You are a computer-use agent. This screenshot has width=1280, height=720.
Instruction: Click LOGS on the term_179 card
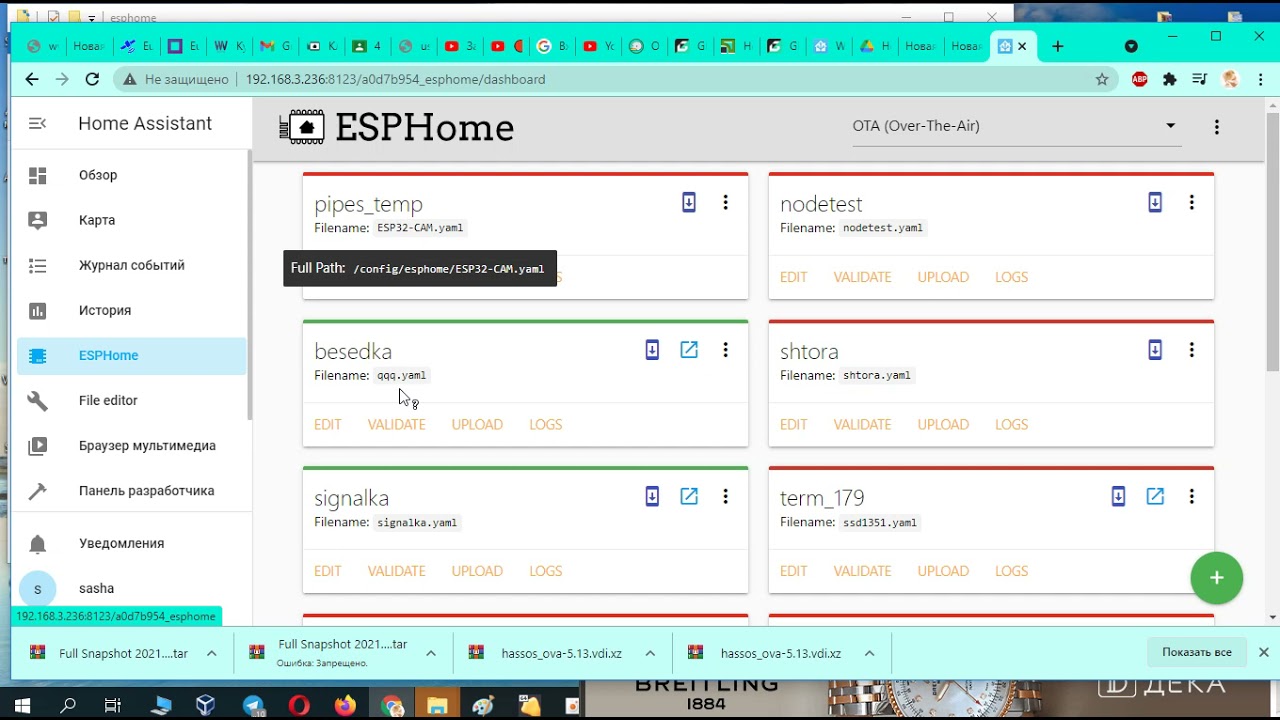click(x=1011, y=571)
